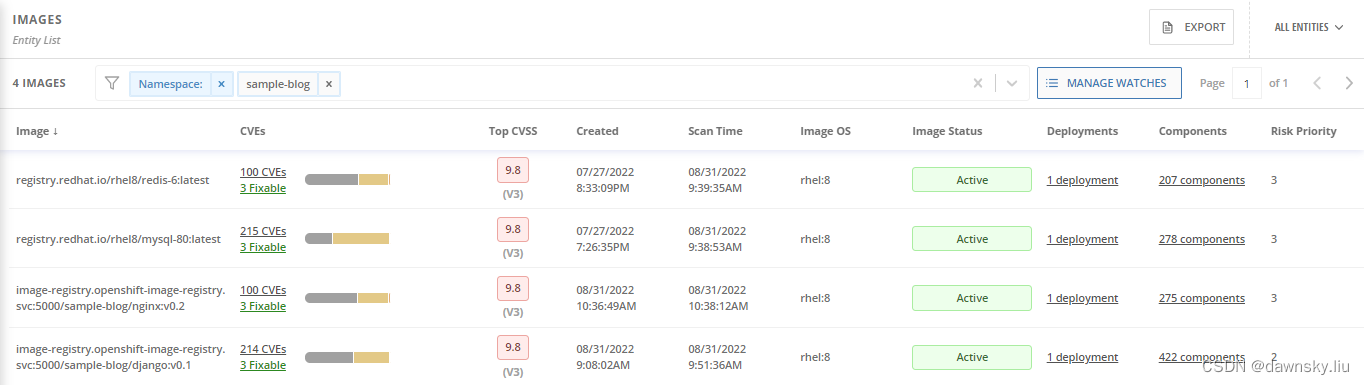
Task: Click the 9.8 CVSS badge for redis-6
Action: [x=513, y=170]
